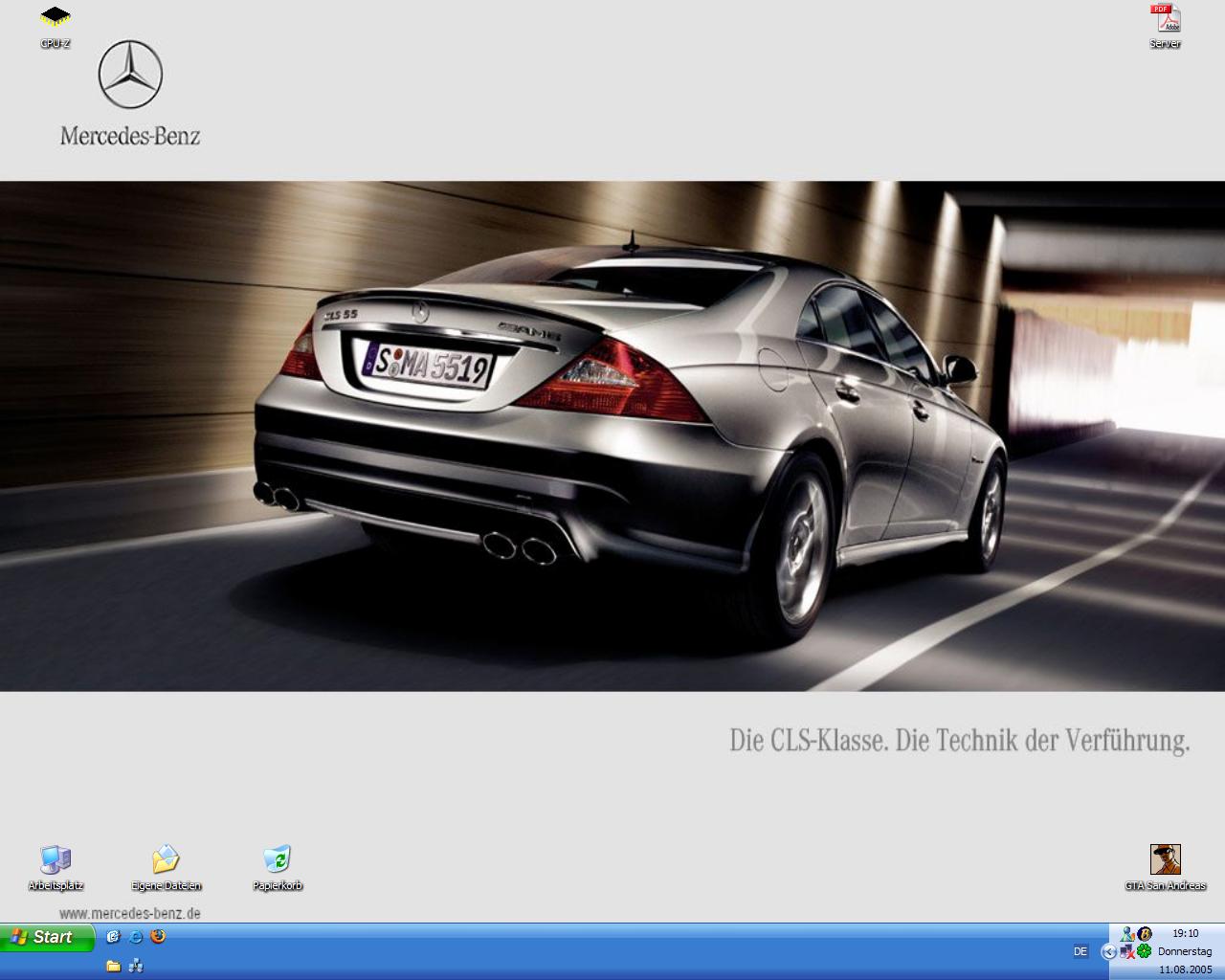The width and height of the screenshot is (1225, 980).
Task: Open the green ICQ flower tray icon
Action: click(1144, 951)
